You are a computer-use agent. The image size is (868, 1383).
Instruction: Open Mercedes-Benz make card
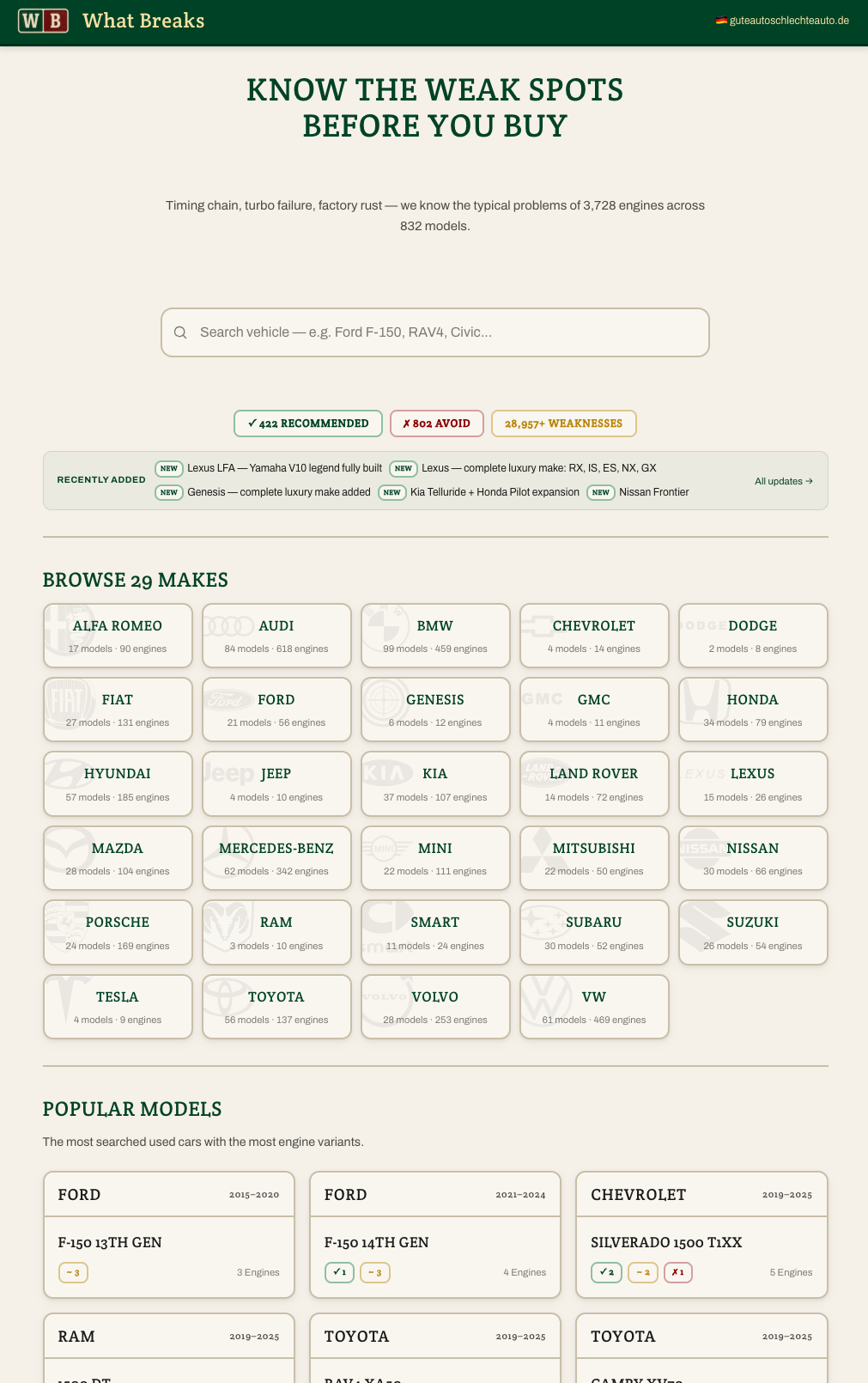[276, 858]
